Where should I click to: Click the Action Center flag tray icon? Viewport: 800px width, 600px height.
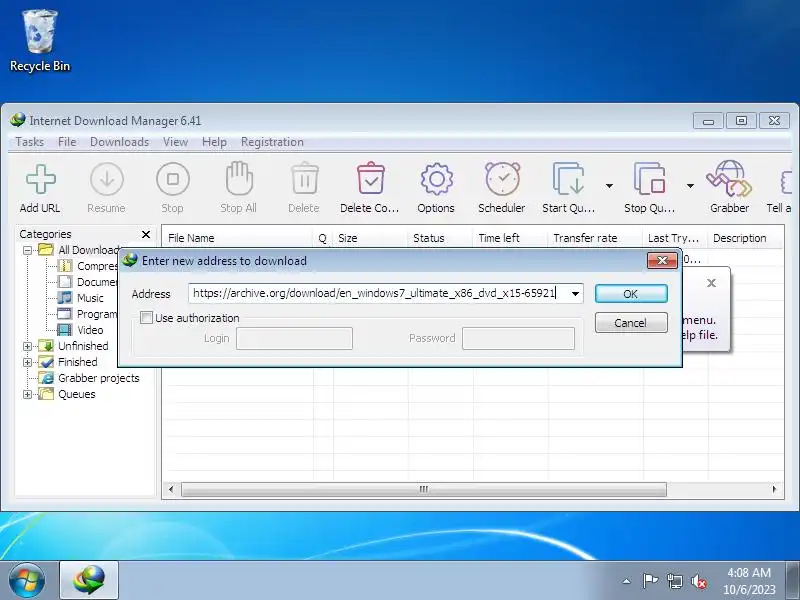click(x=649, y=581)
